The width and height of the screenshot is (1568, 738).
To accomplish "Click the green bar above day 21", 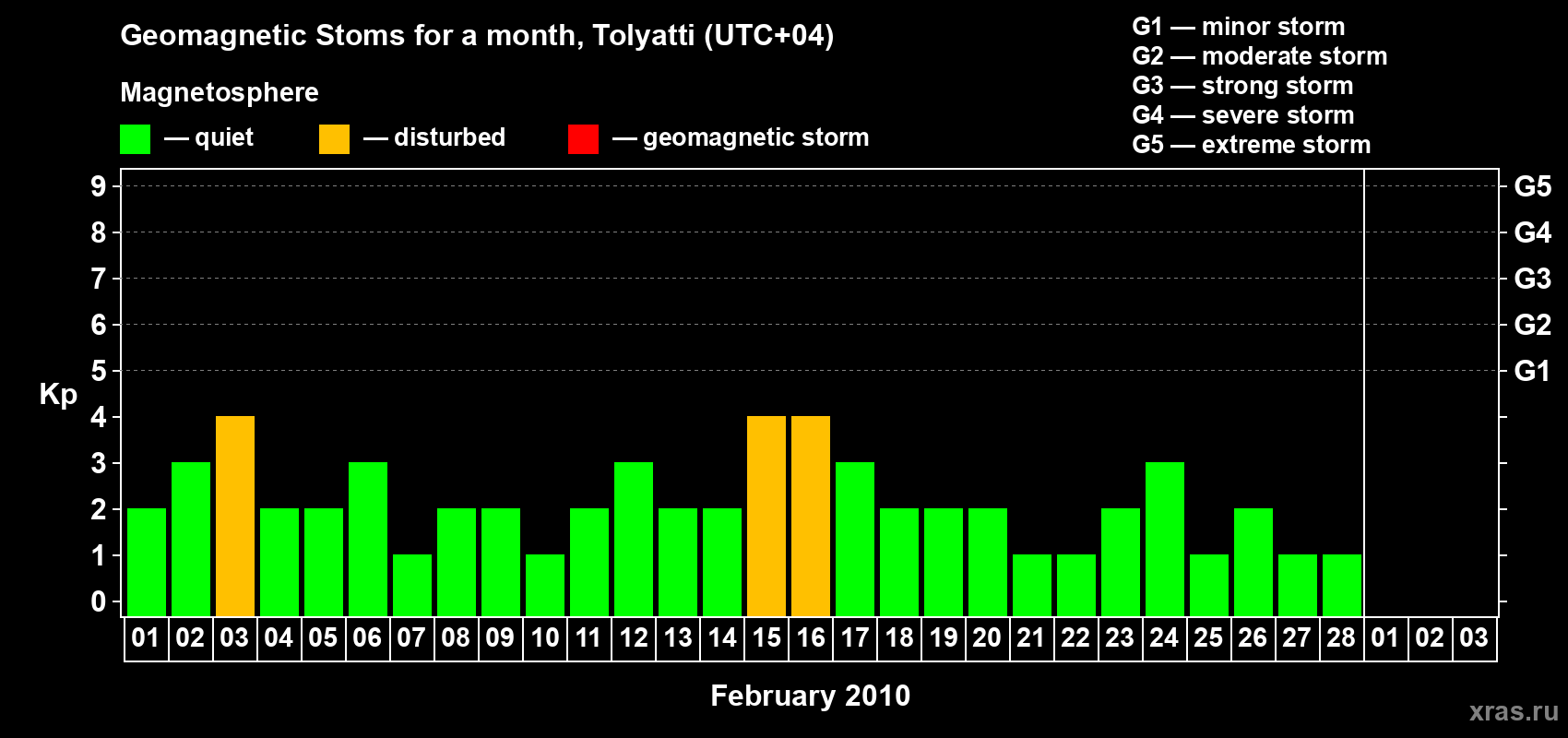I will click(x=1032, y=586).
